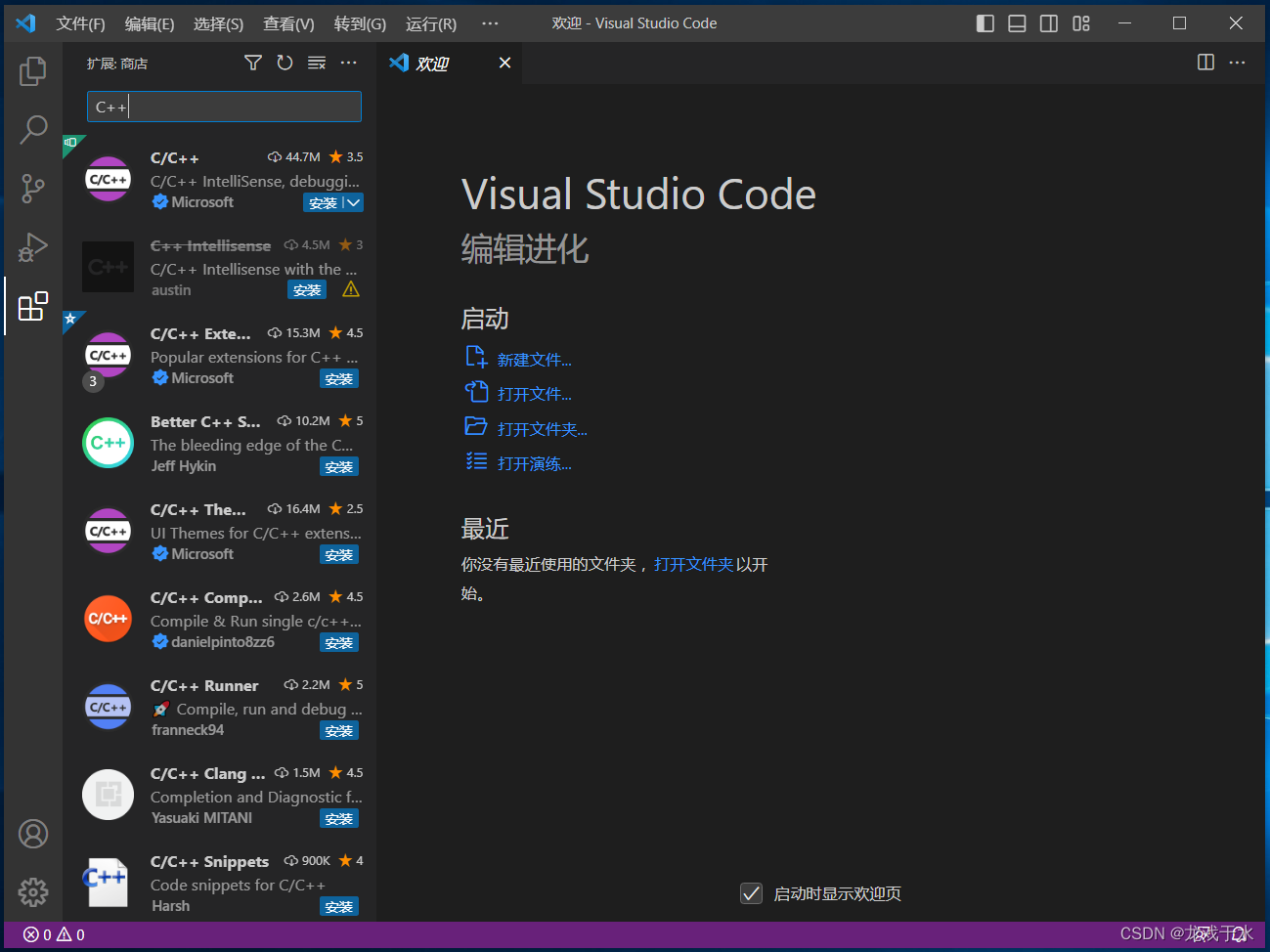Click New File (新建文件) link

(534, 360)
